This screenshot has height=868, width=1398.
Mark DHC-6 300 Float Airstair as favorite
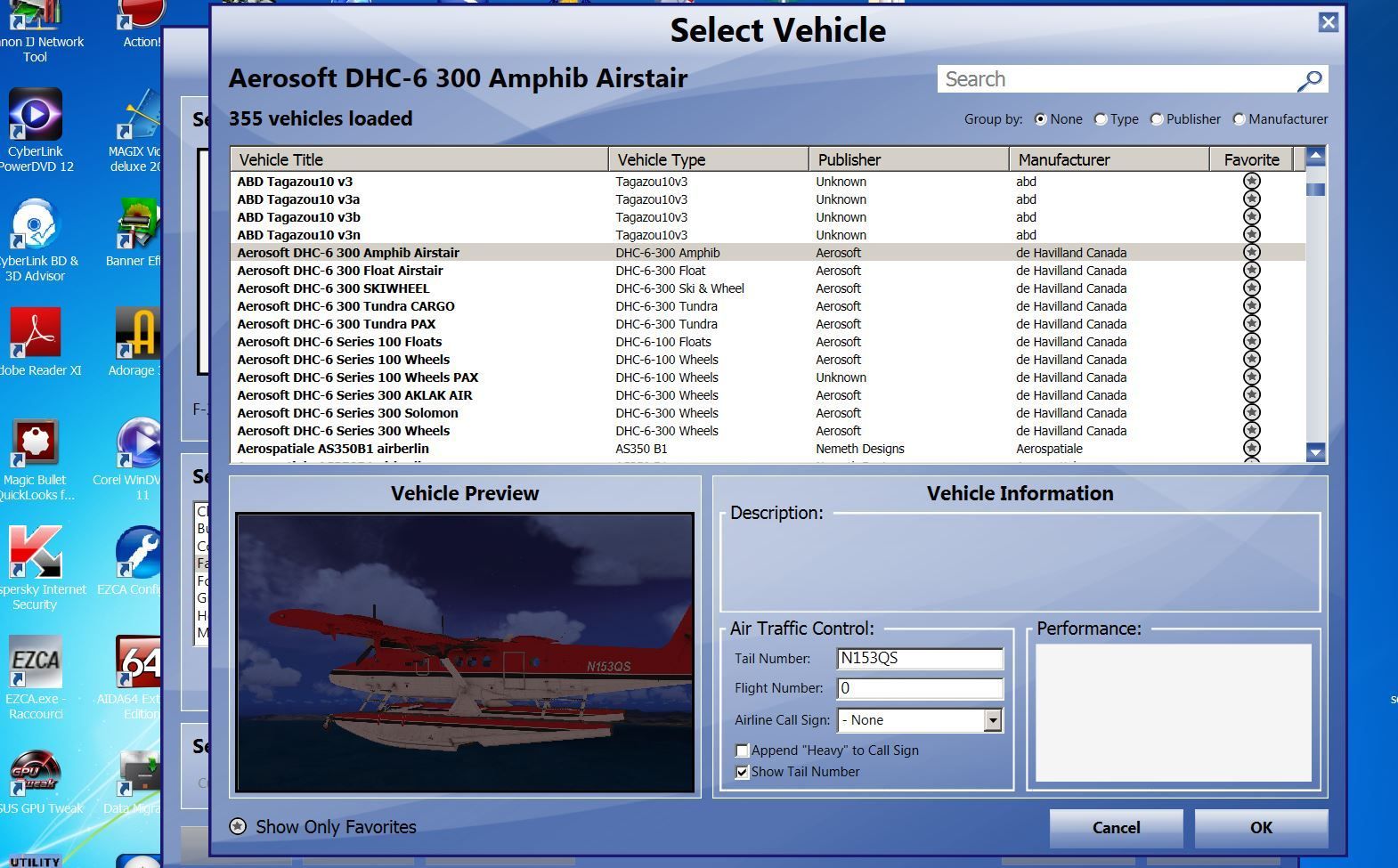[1251, 270]
